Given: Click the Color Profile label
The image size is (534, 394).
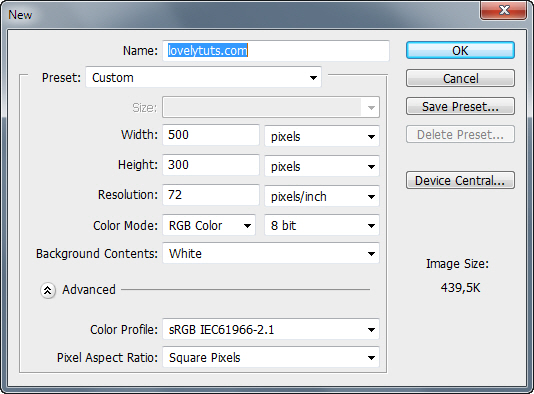Looking at the screenshot, I should point(124,330).
